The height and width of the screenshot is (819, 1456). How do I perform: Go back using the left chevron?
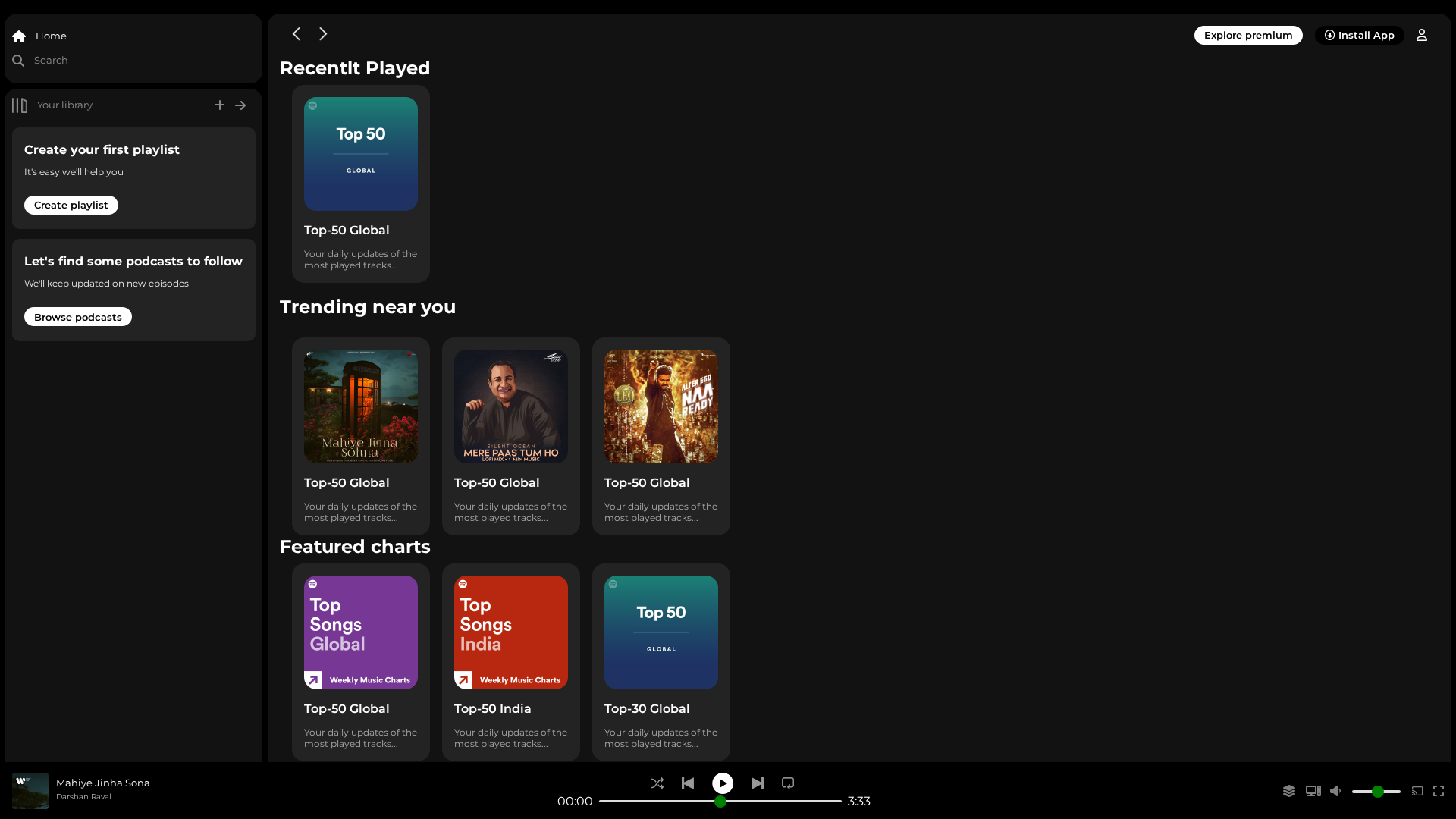[297, 33]
